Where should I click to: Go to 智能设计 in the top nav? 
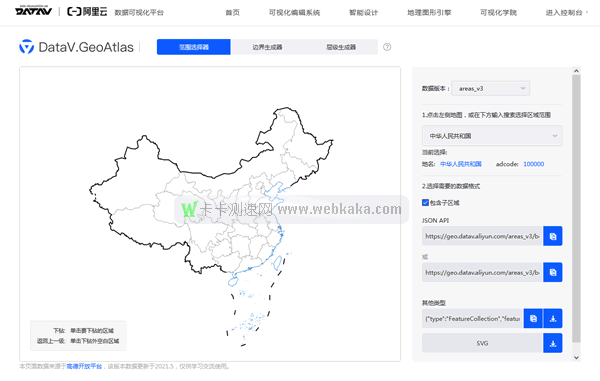pos(364,13)
